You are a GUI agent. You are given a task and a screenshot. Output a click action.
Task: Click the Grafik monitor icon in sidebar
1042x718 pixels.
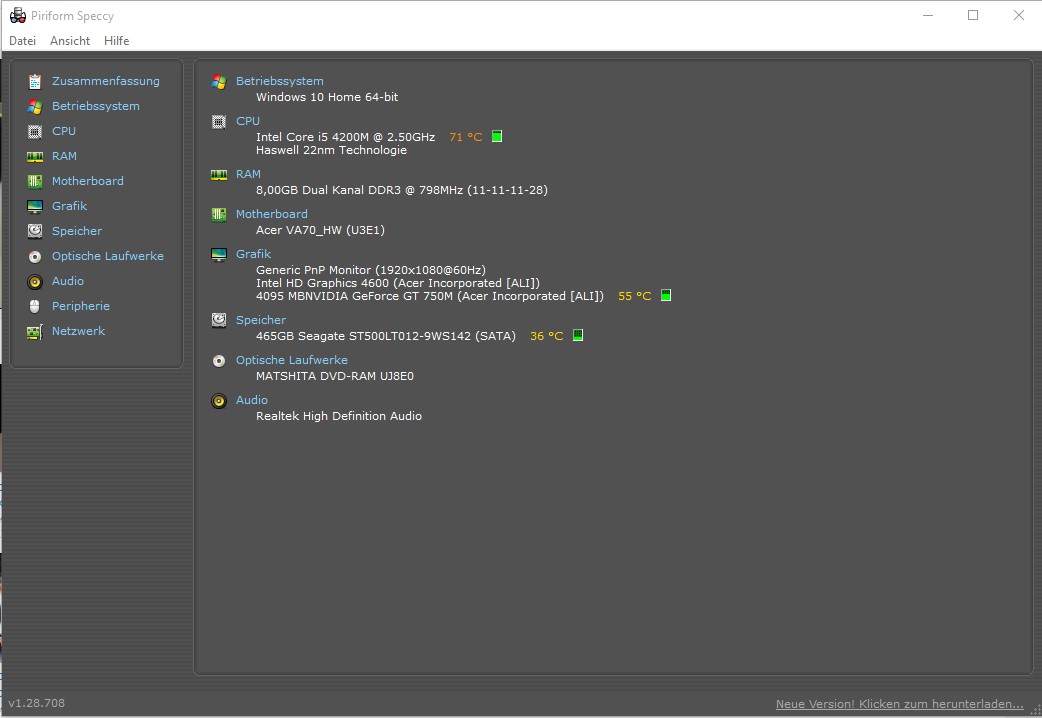click(x=35, y=207)
